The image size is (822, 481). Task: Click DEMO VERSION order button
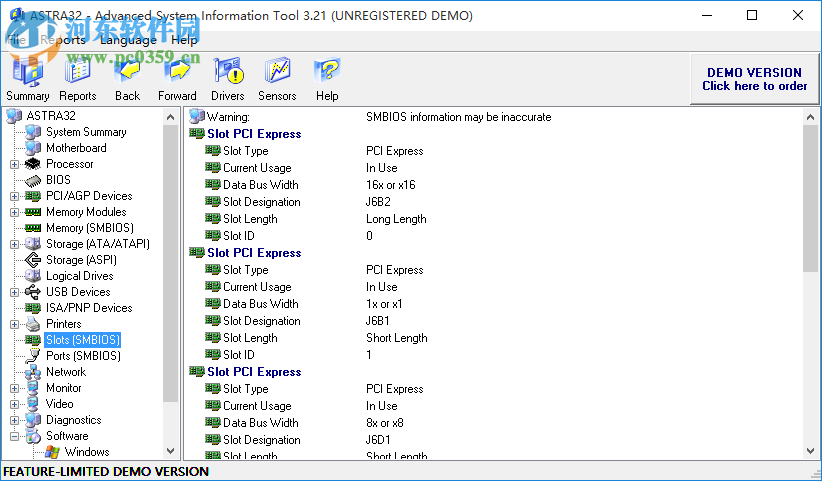753,79
